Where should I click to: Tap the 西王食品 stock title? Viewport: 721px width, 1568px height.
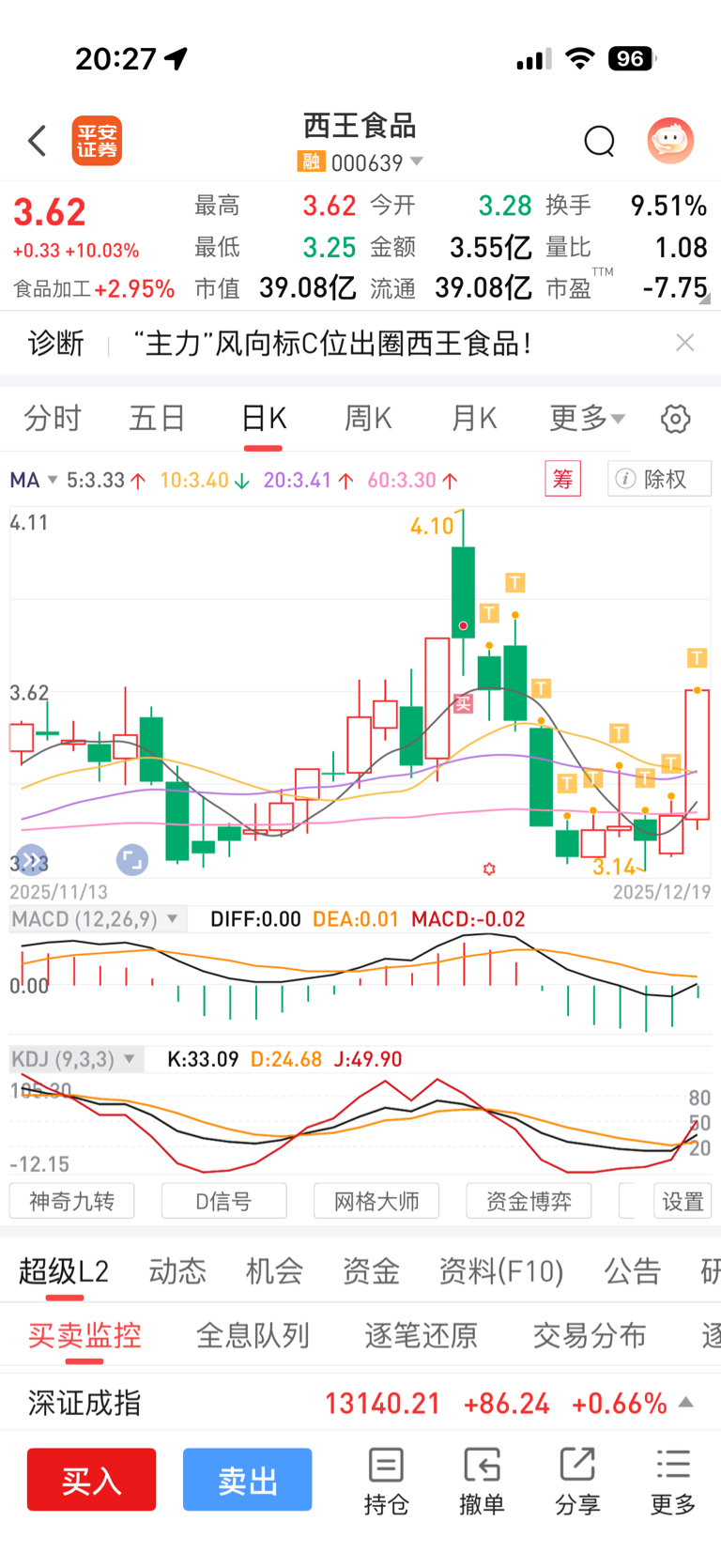[360, 126]
